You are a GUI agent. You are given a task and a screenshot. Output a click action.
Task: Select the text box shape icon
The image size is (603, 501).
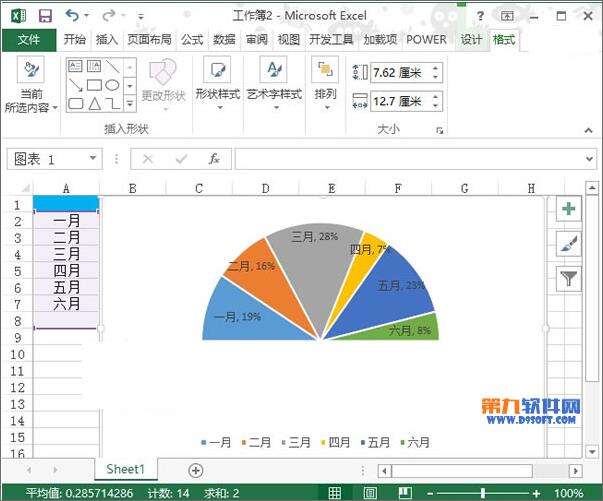tap(75, 66)
